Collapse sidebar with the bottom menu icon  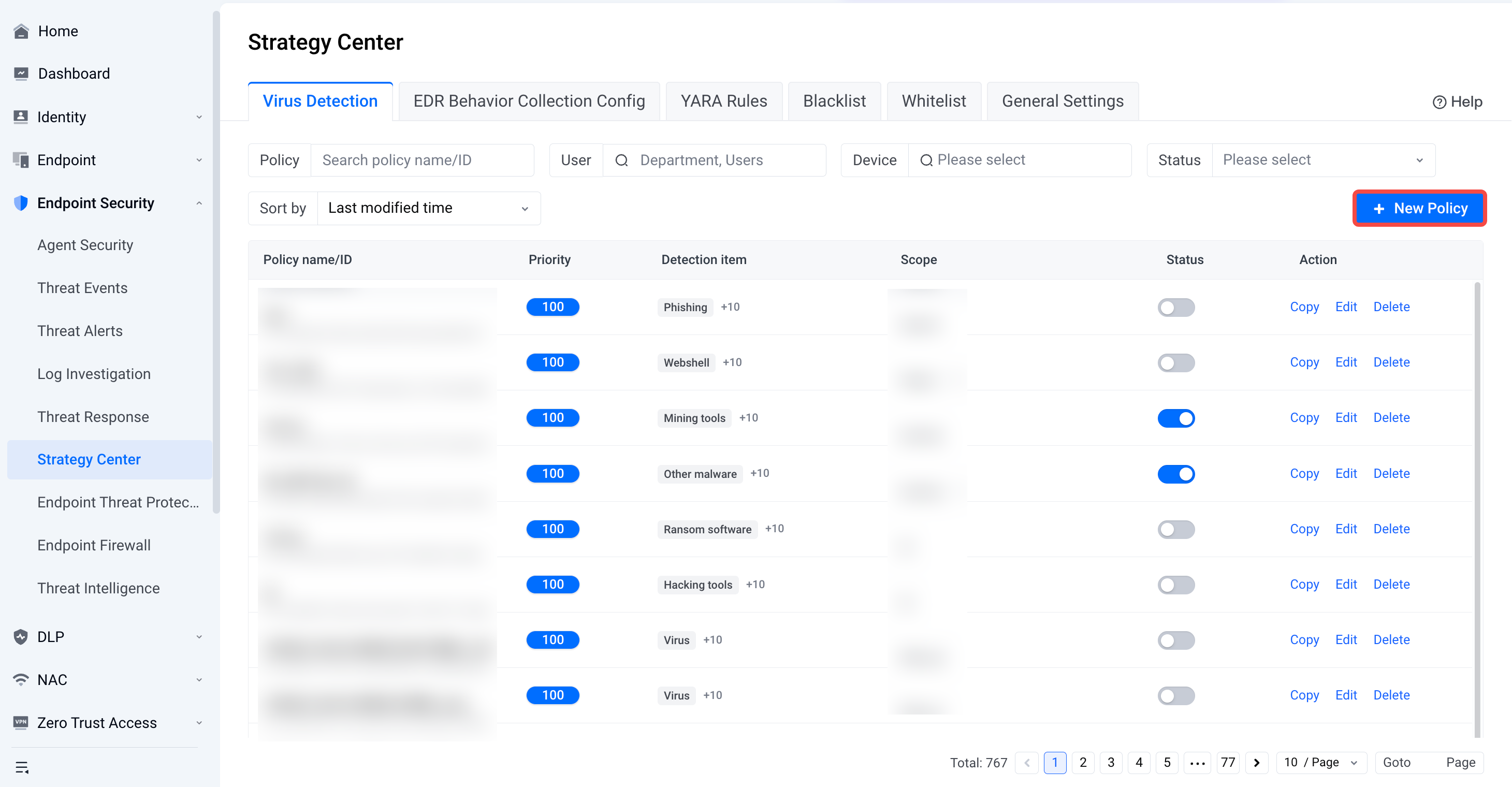(x=22, y=767)
